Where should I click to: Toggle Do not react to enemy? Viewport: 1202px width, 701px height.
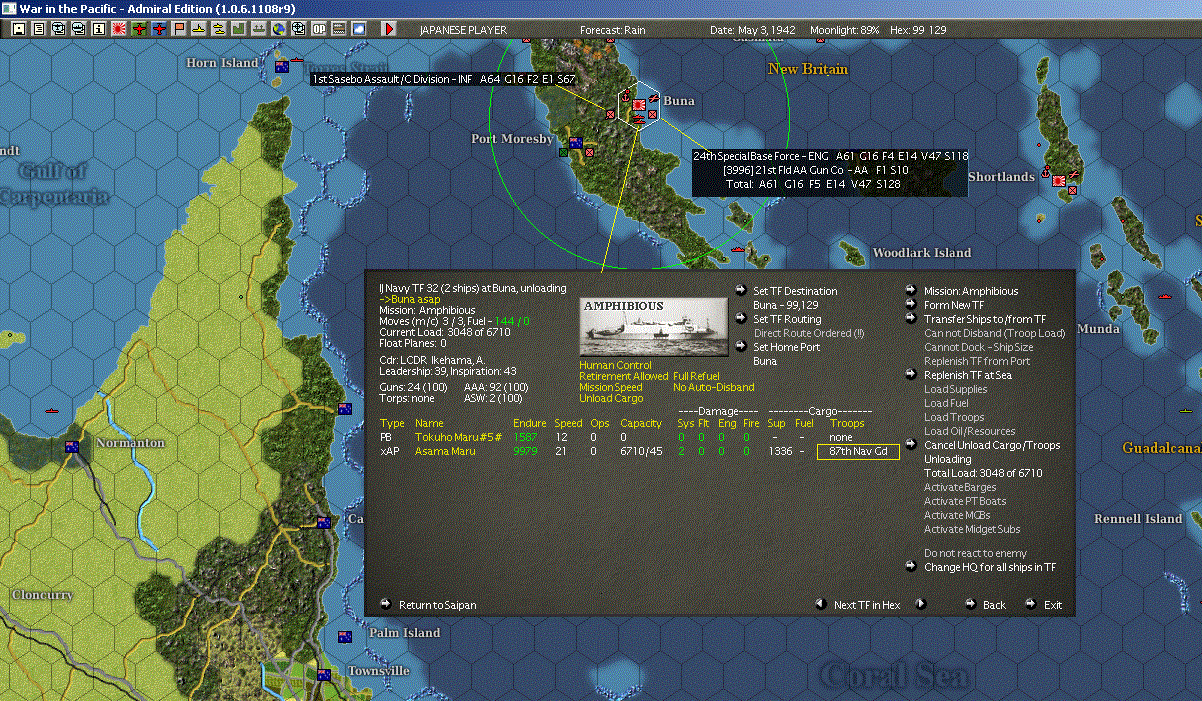[x=975, y=553]
